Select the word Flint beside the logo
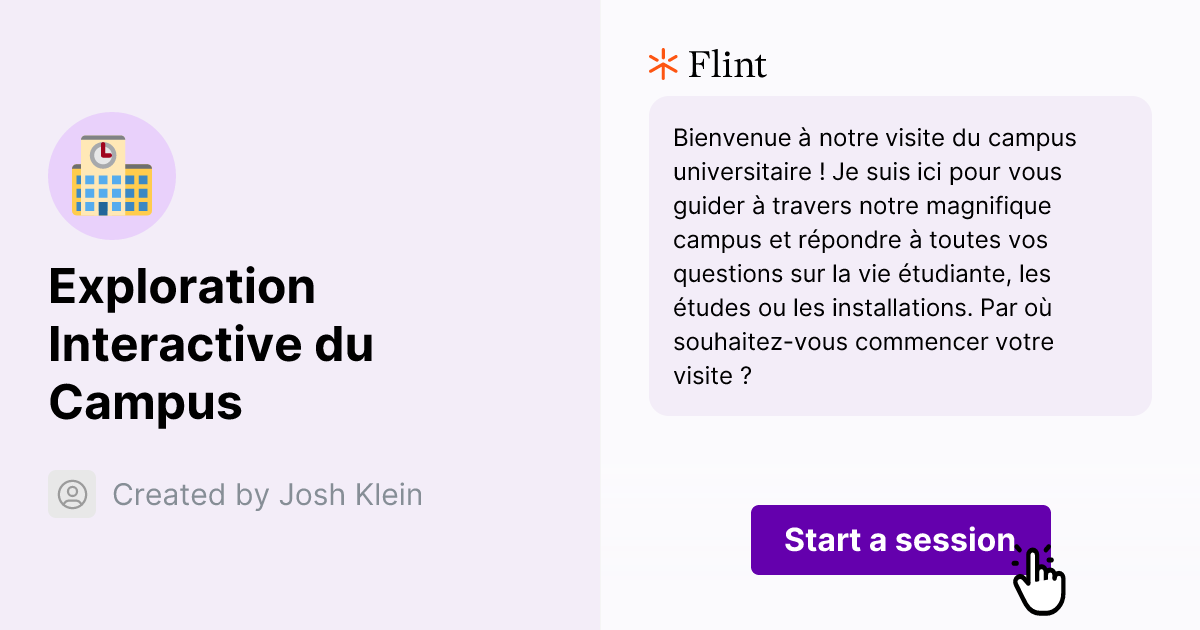 point(727,64)
